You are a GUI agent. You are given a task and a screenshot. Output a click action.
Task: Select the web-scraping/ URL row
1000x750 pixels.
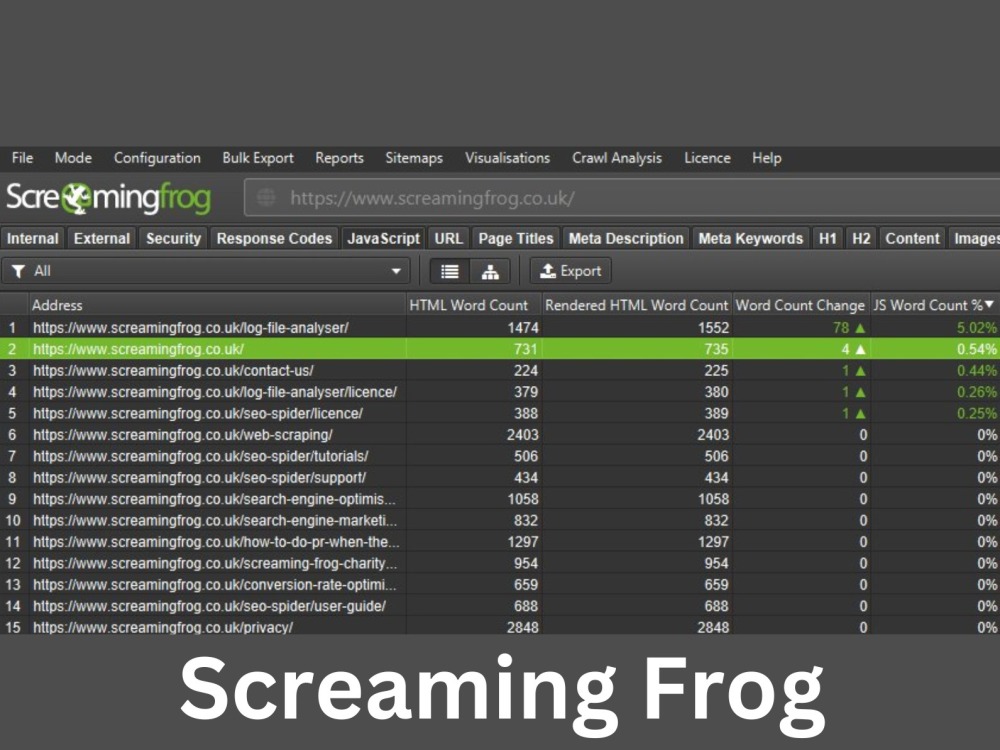(x=500, y=435)
